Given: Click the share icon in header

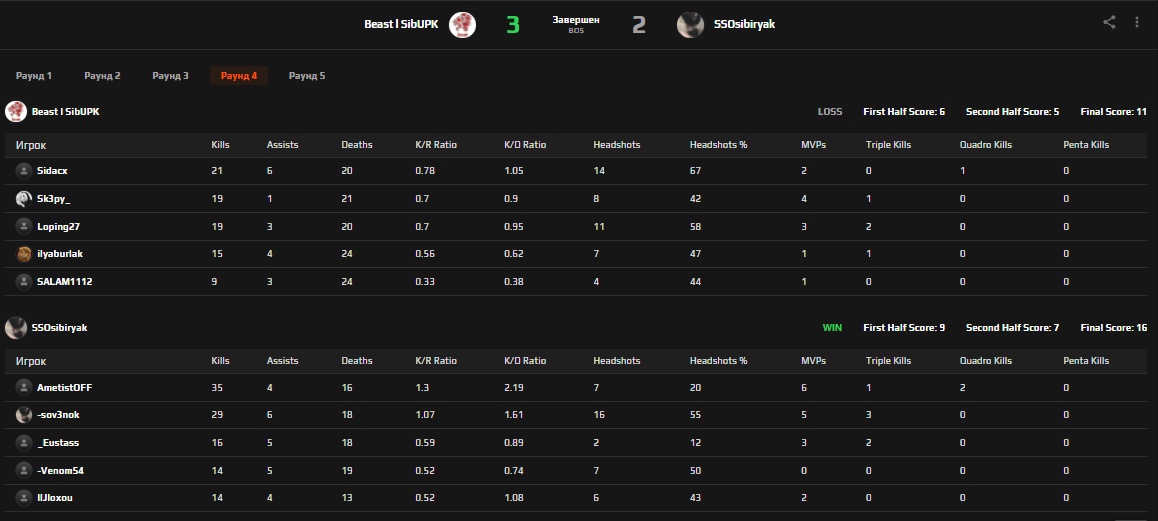Looking at the screenshot, I should point(1109,22).
